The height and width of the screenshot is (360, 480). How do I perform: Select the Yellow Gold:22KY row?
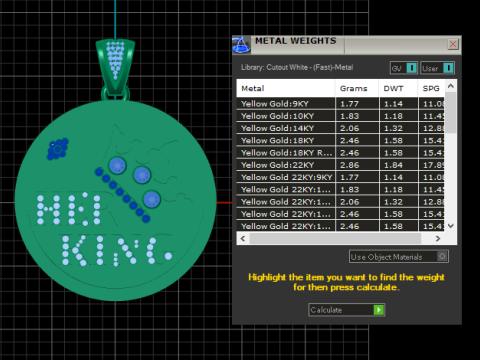[340, 165]
